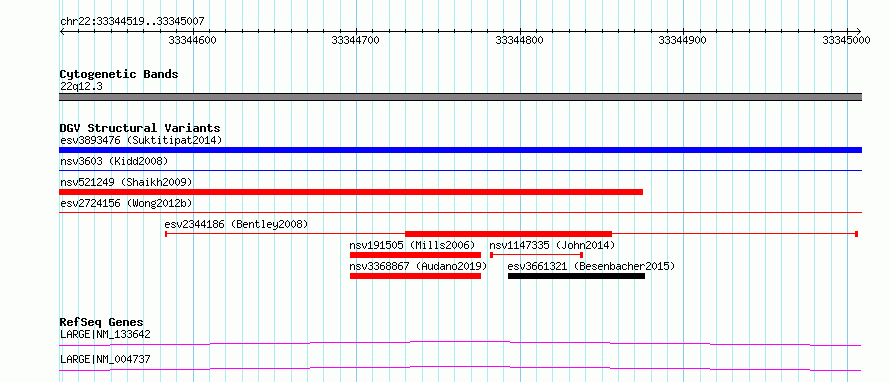Image resolution: width=890 pixels, height=382 pixels.
Task: Select the red bar under nsv3368867
Action: pos(415,276)
